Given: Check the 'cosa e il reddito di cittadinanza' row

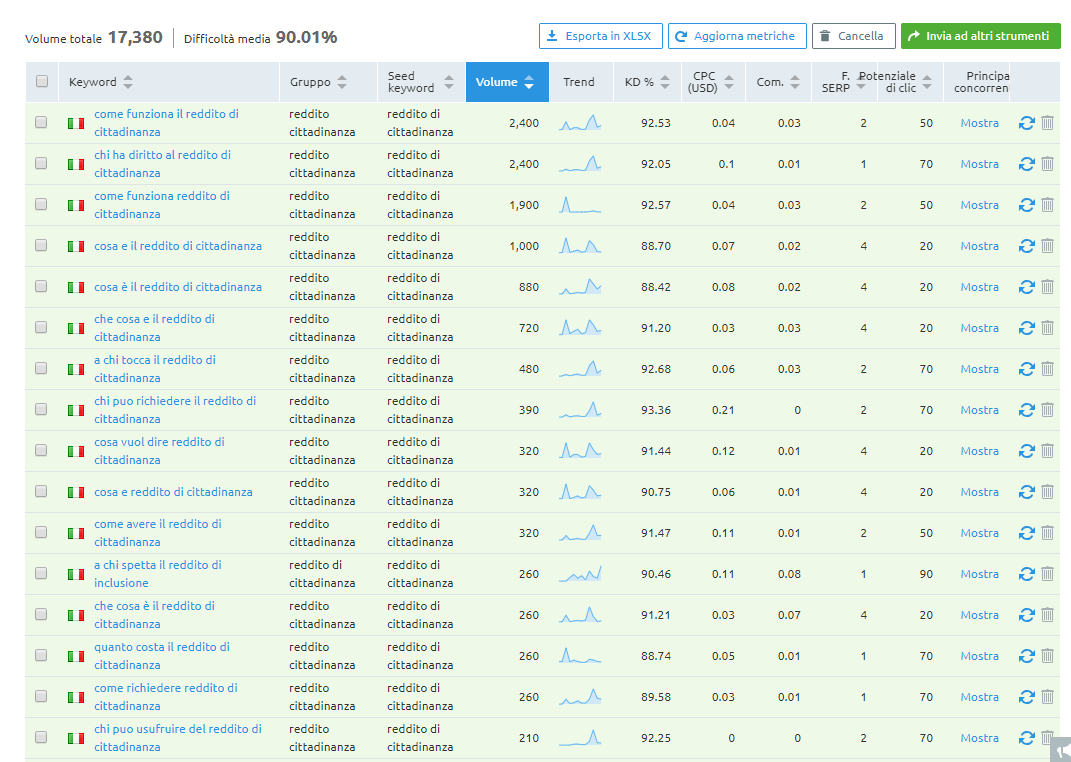Looking at the screenshot, I should (x=41, y=245).
